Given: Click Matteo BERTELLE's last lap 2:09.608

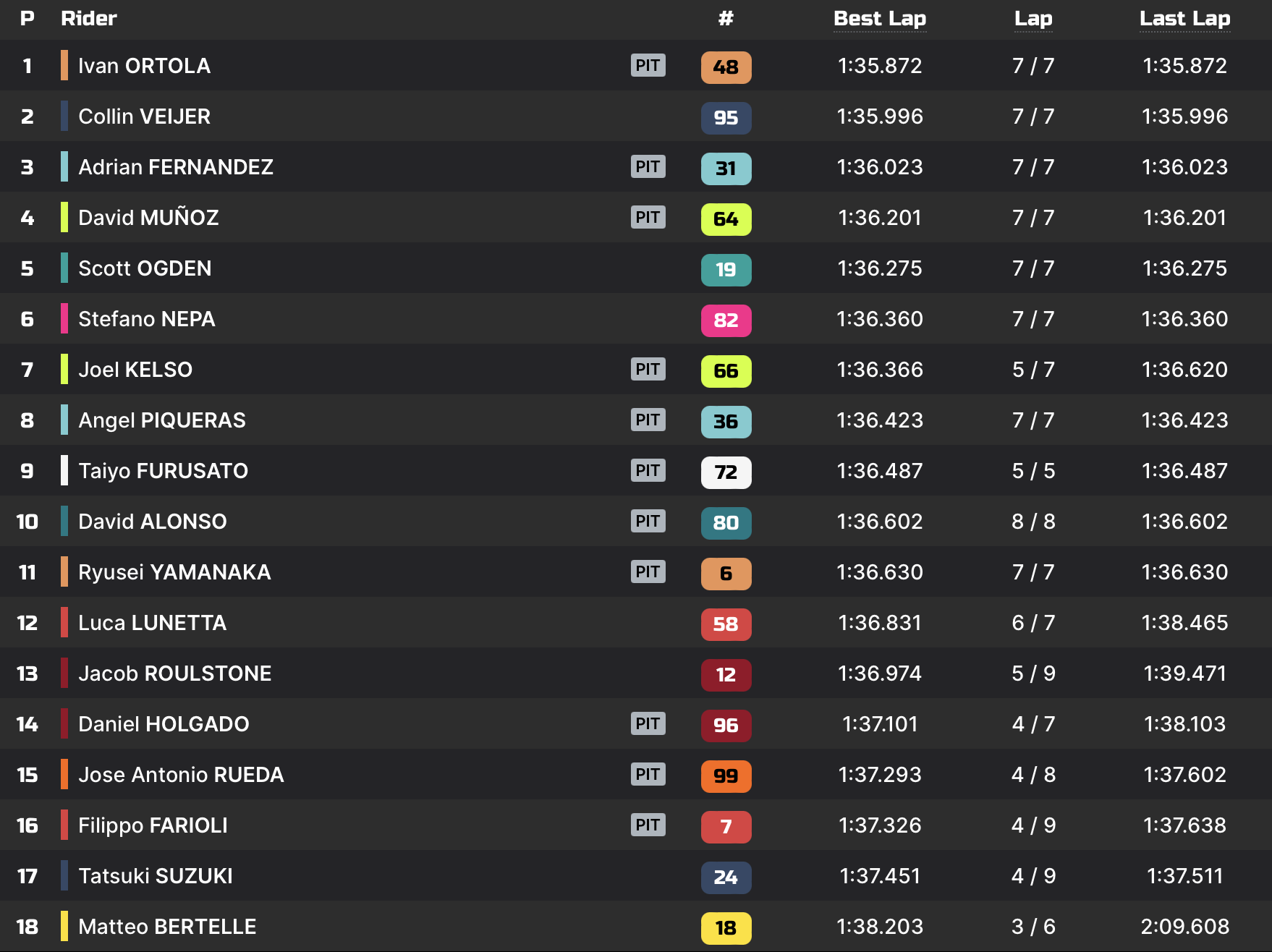Looking at the screenshot, I should (x=1184, y=927).
